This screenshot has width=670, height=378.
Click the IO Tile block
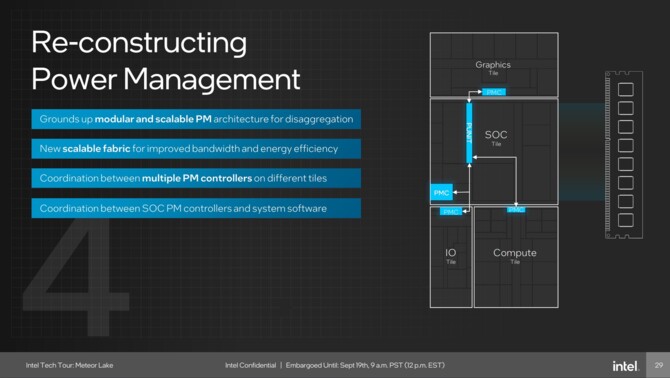point(451,257)
